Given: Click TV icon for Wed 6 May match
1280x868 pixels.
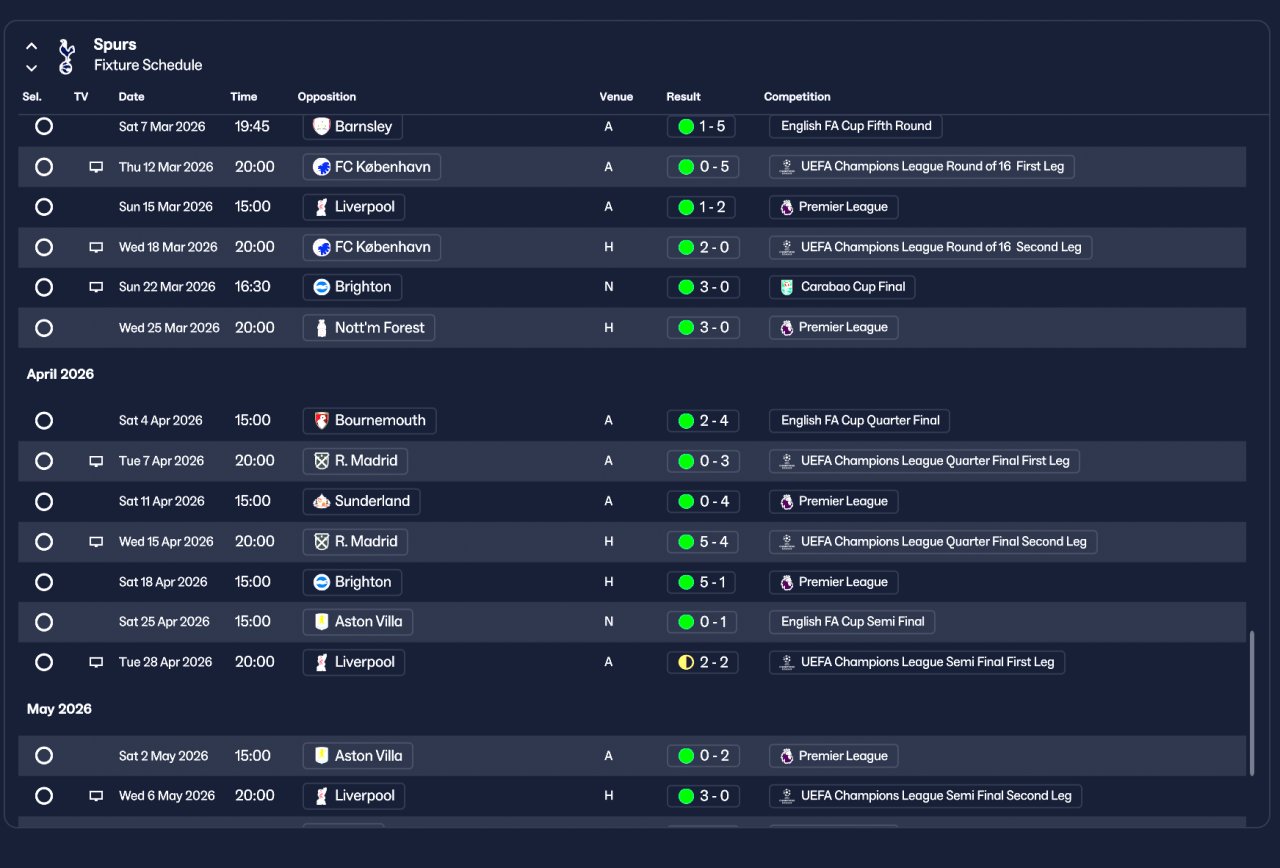Looking at the screenshot, I should coord(96,796).
